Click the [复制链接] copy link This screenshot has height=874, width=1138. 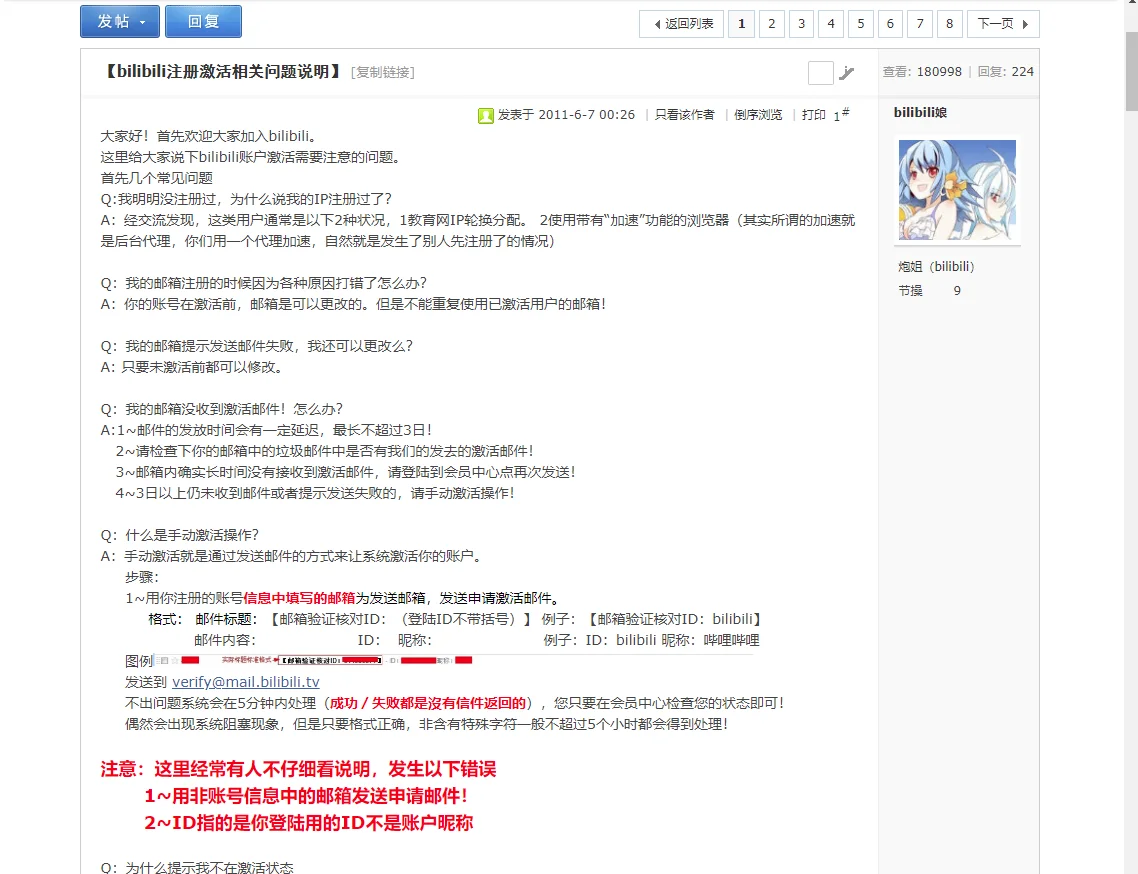click(x=382, y=73)
